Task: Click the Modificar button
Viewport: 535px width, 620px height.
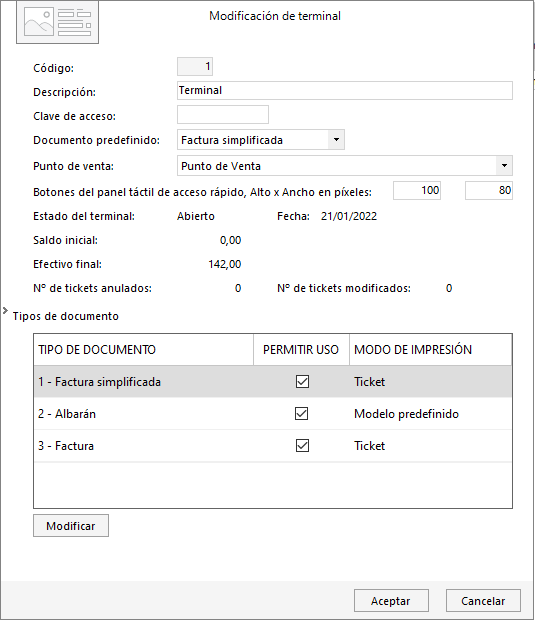Action: click(x=71, y=525)
